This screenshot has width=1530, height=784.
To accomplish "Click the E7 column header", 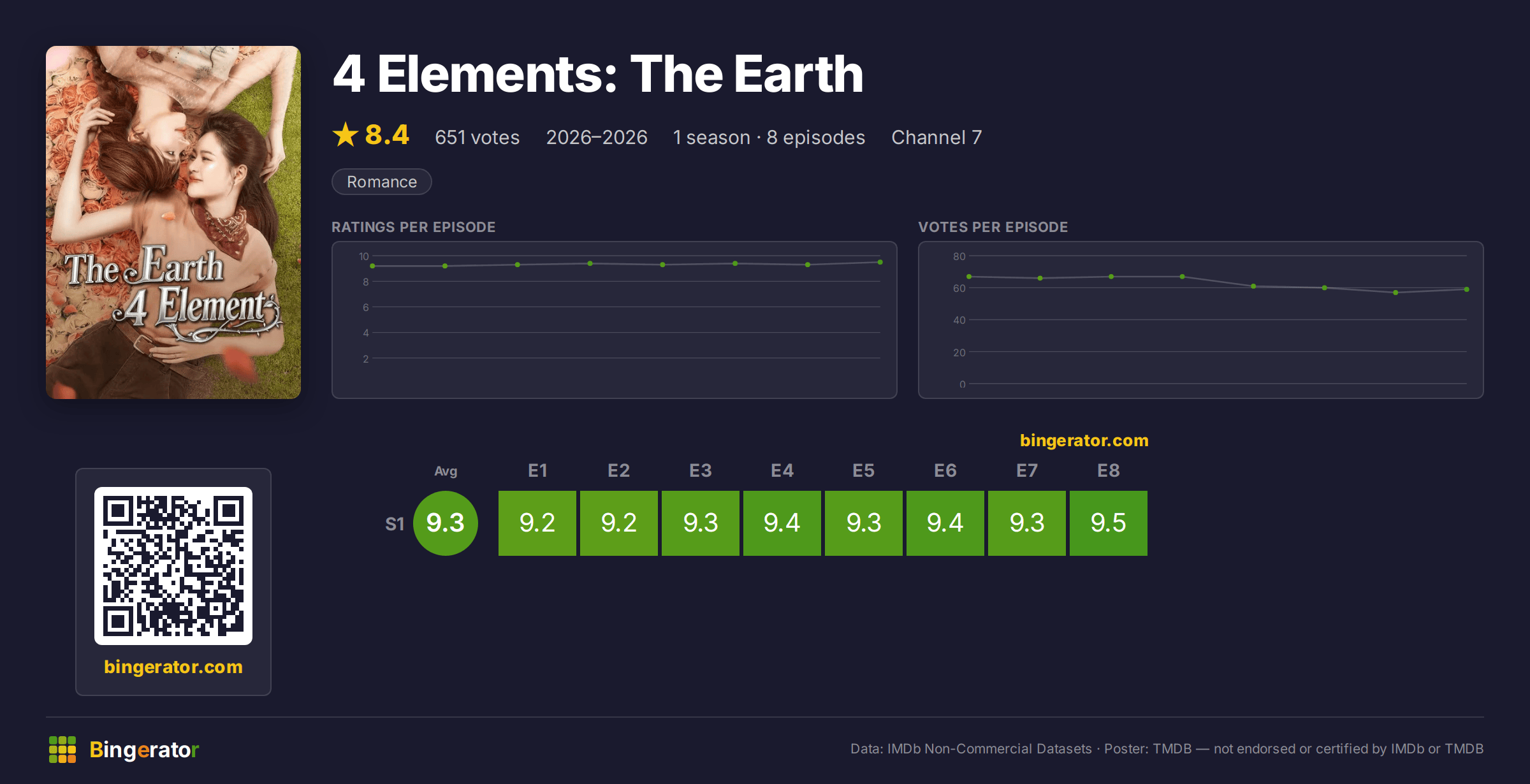I will point(1027,470).
